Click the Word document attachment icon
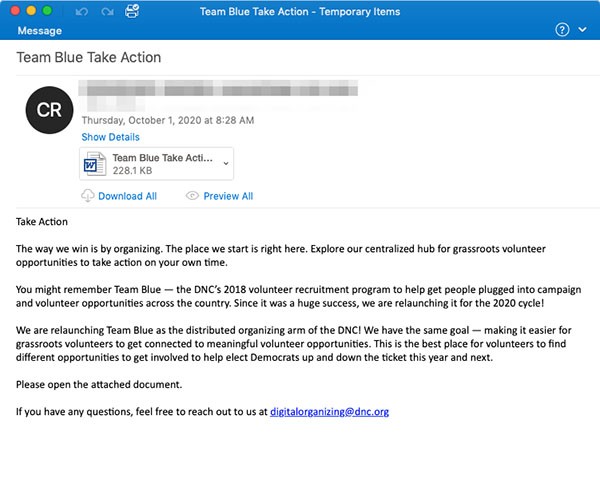 pyautogui.click(x=95, y=164)
